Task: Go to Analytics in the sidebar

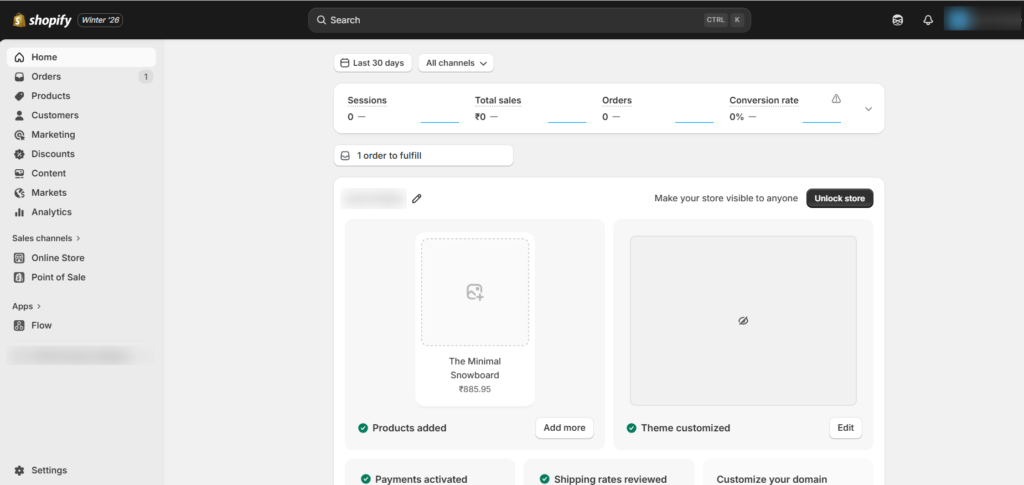Action: pyautogui.click(x=51, y=212)
